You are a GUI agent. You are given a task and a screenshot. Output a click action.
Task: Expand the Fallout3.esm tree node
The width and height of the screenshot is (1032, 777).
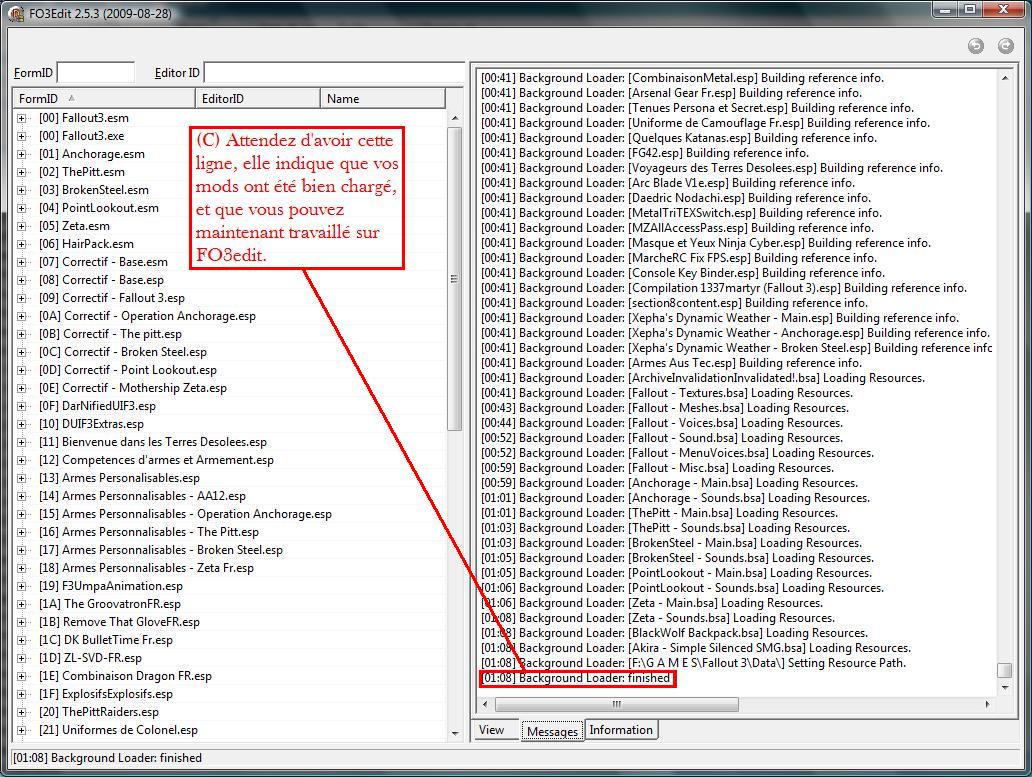[22, 118]
